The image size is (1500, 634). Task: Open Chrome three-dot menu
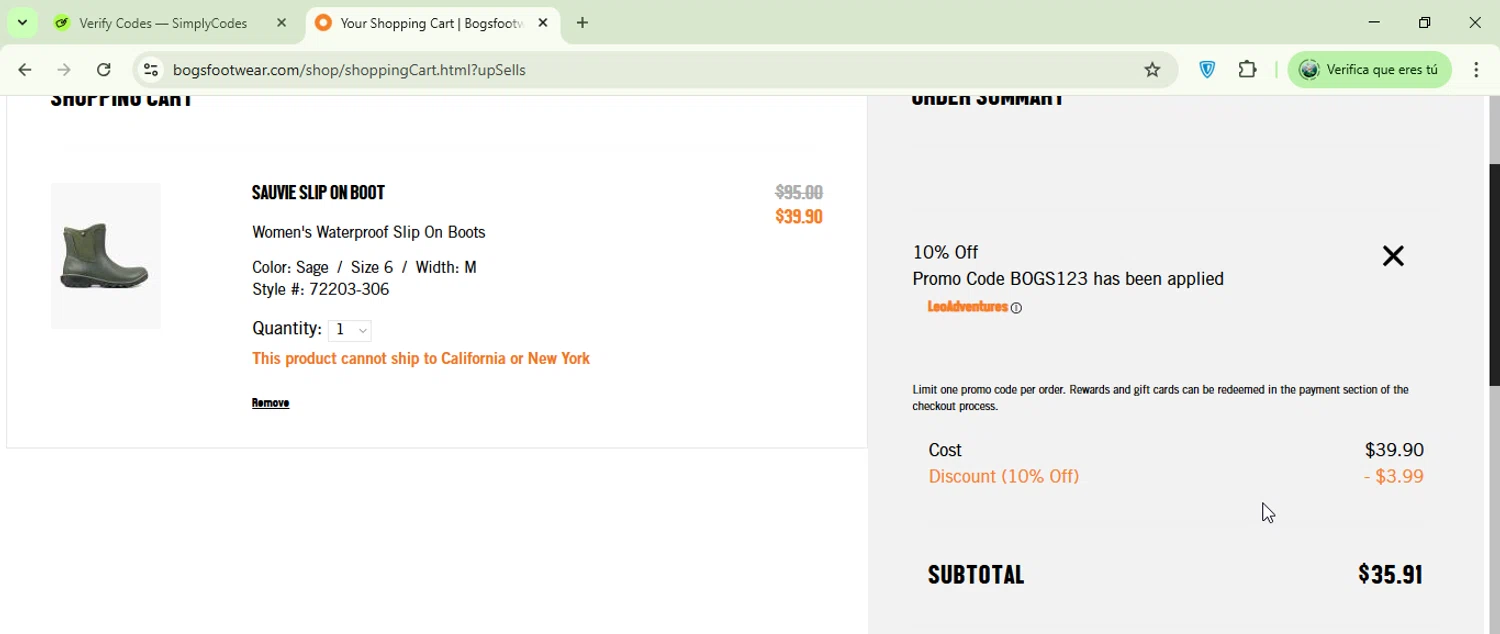click(x=1476, y=70)
